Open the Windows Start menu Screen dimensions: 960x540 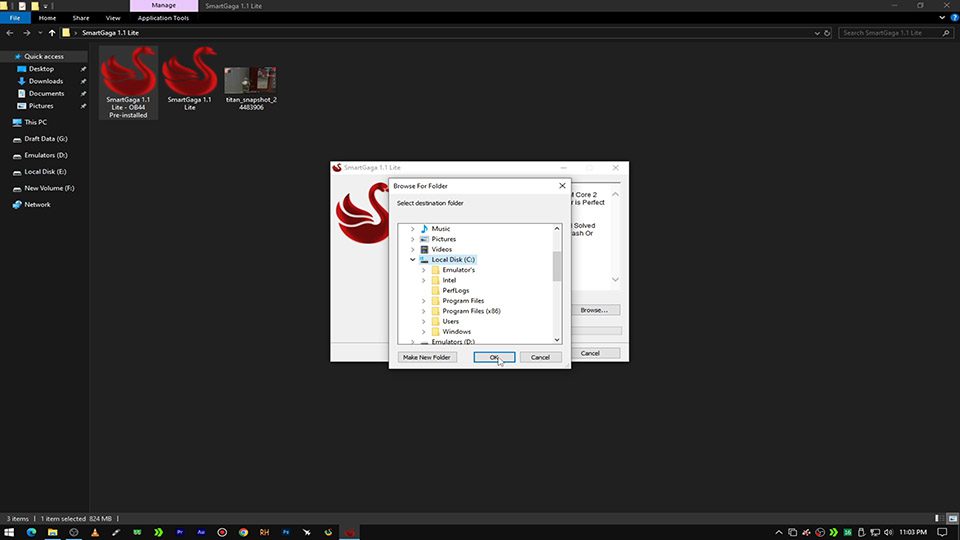coord(9,533)
